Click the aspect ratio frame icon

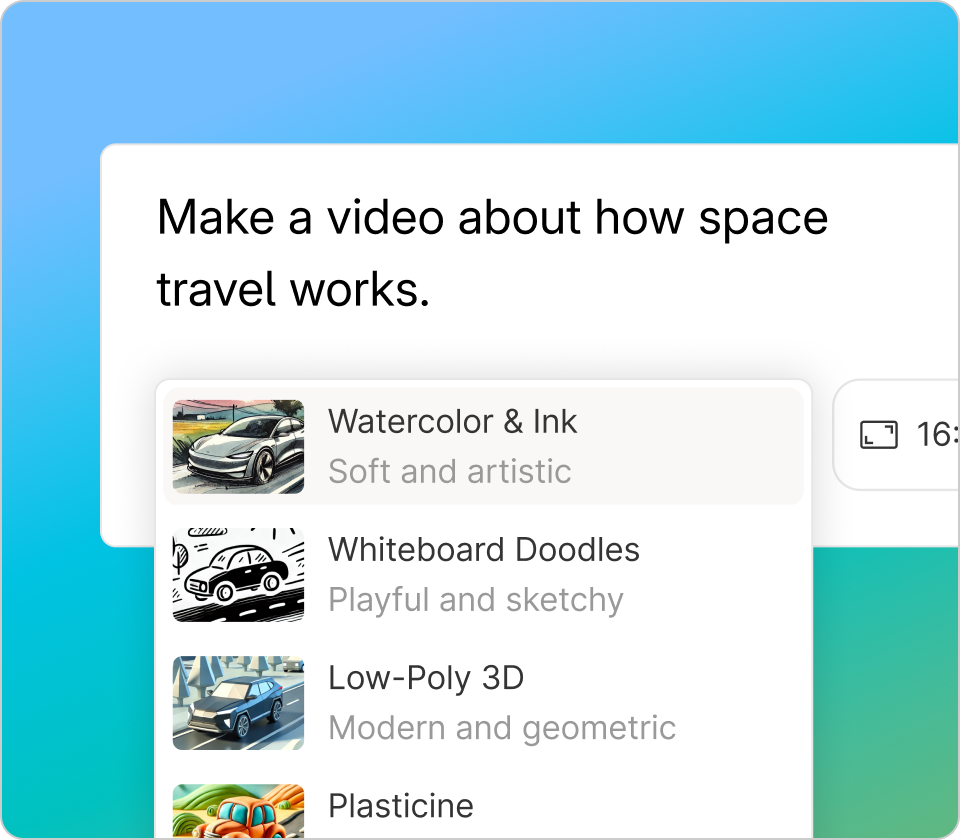[879, 435]
